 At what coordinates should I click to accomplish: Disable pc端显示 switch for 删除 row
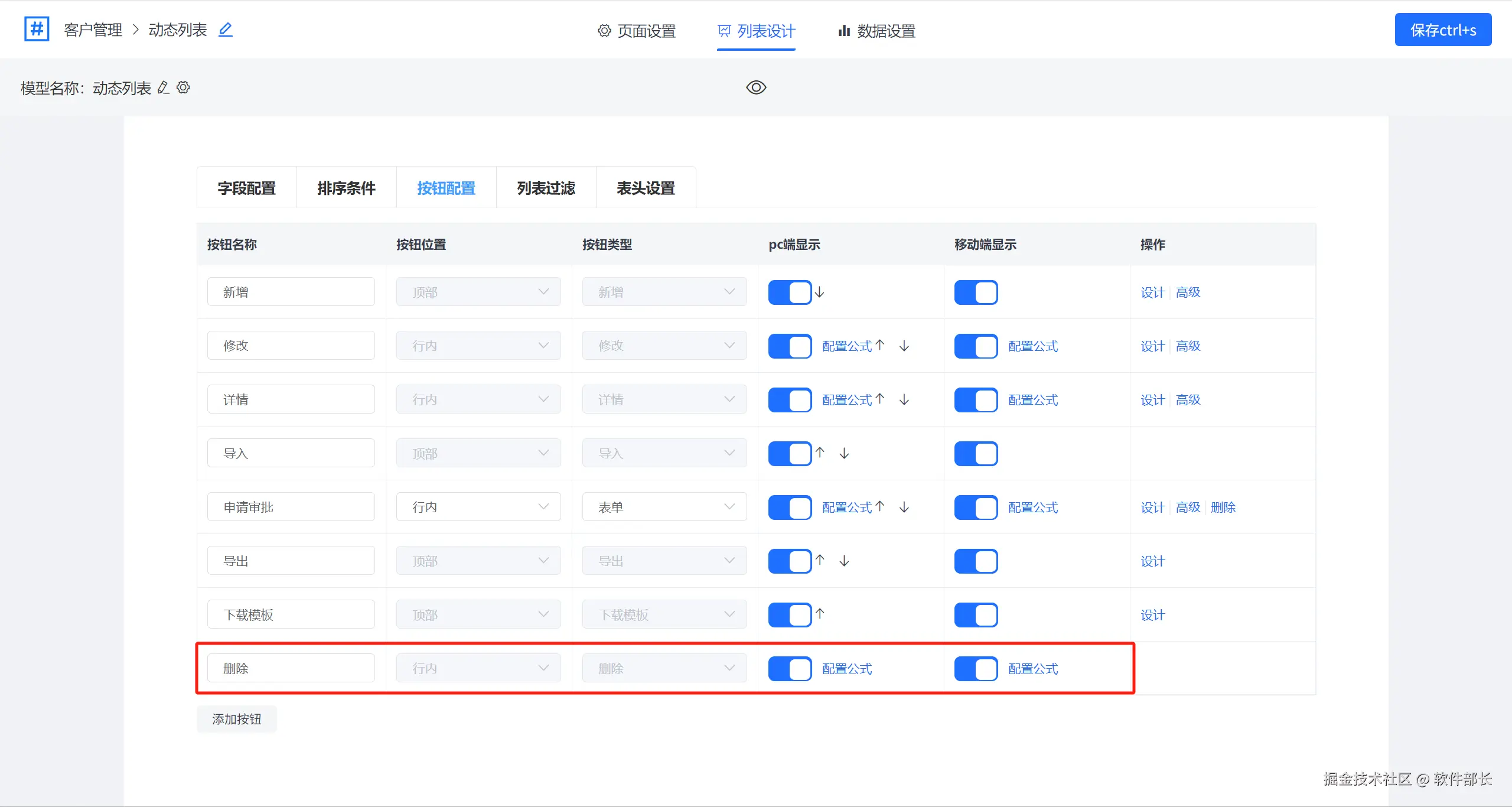(790, 669)
